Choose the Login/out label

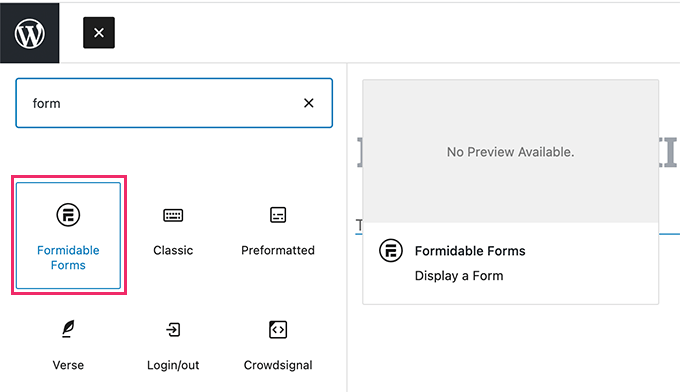[173, 365]
